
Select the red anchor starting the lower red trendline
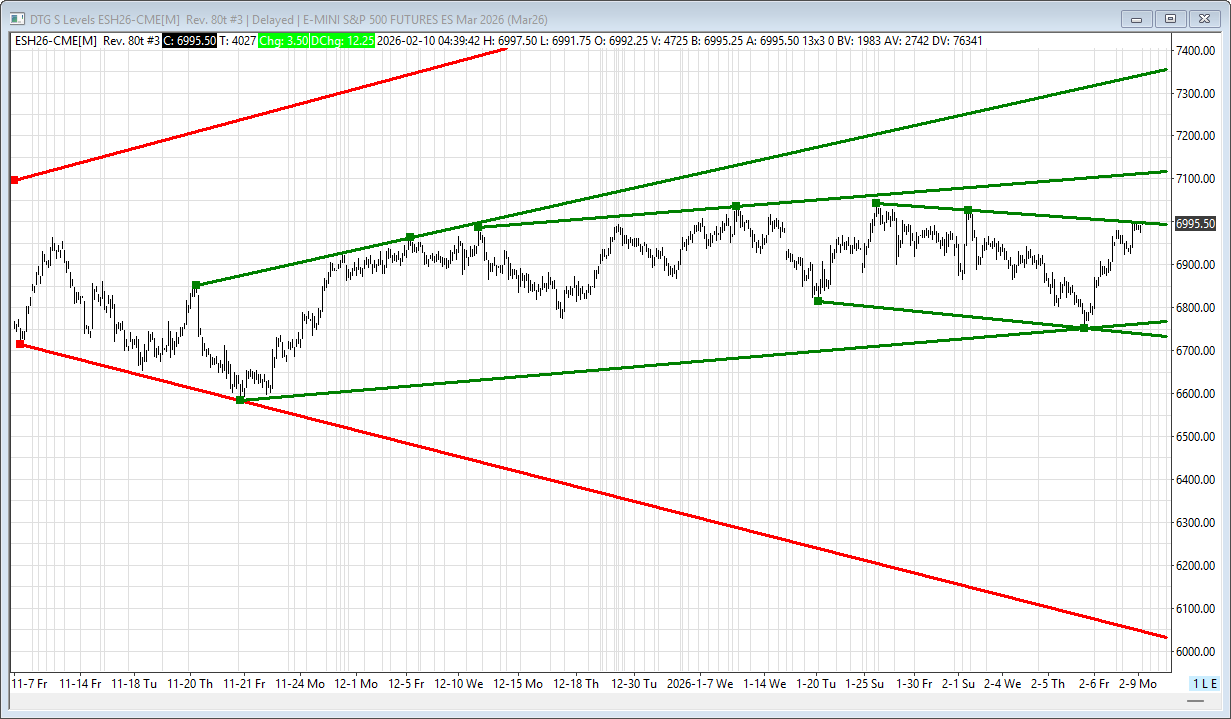(20, 344)
